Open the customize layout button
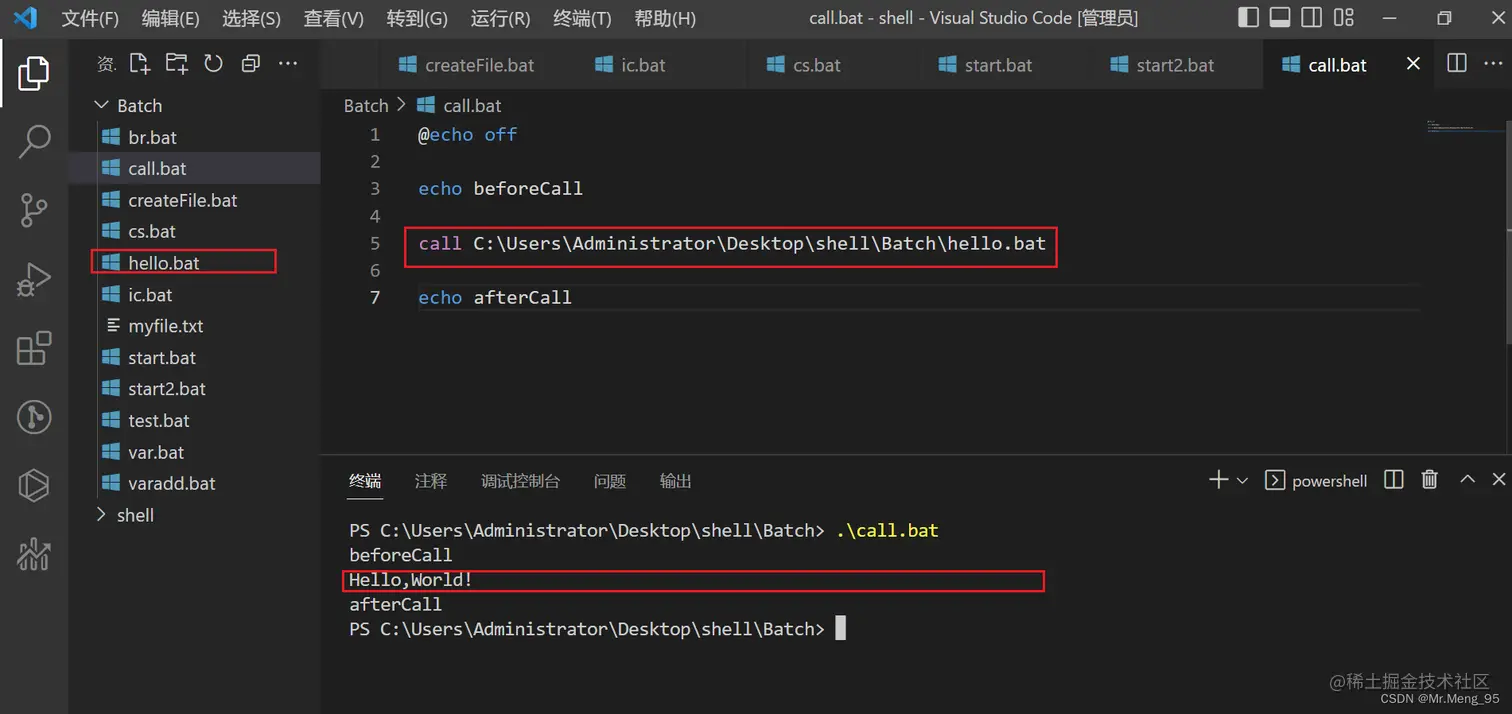Screen dimensions: 1512x714 tap(1344, 18)
